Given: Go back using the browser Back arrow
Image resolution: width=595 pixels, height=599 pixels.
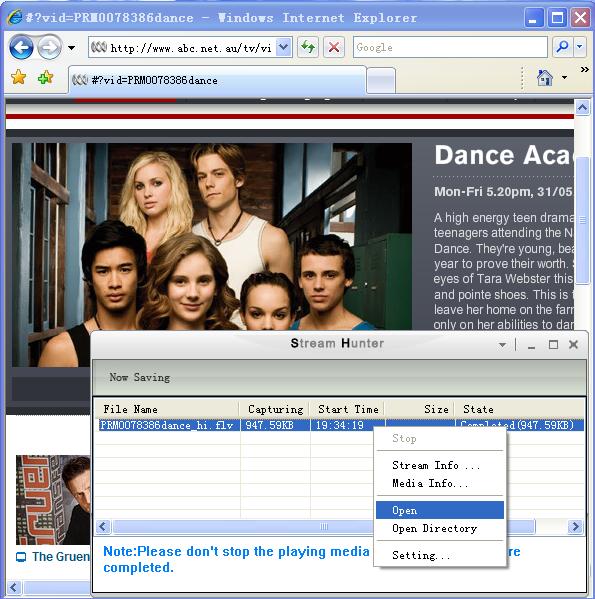Looking at the screenshot, I should pyautogui.click(x=21, y=47).
